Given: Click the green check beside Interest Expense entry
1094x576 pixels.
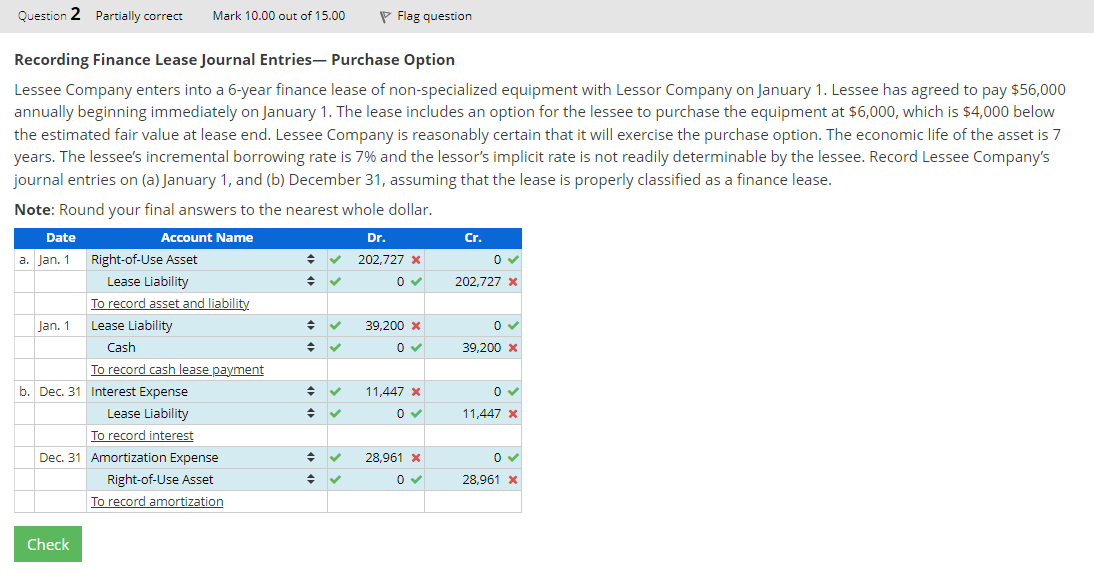Looking at the screenshot, I should pos(334,391).
